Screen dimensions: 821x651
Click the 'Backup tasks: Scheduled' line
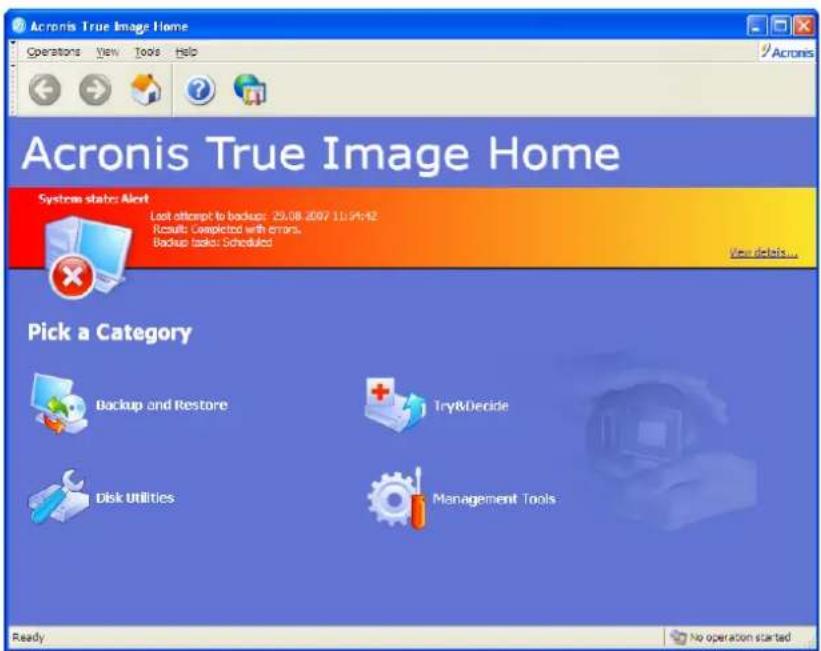213,242
